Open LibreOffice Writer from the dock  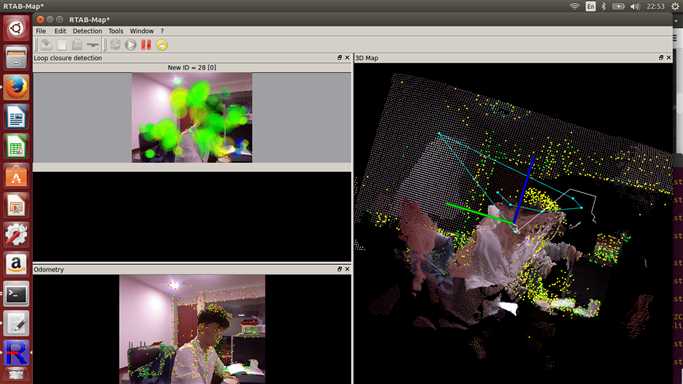tap(16, 117)
